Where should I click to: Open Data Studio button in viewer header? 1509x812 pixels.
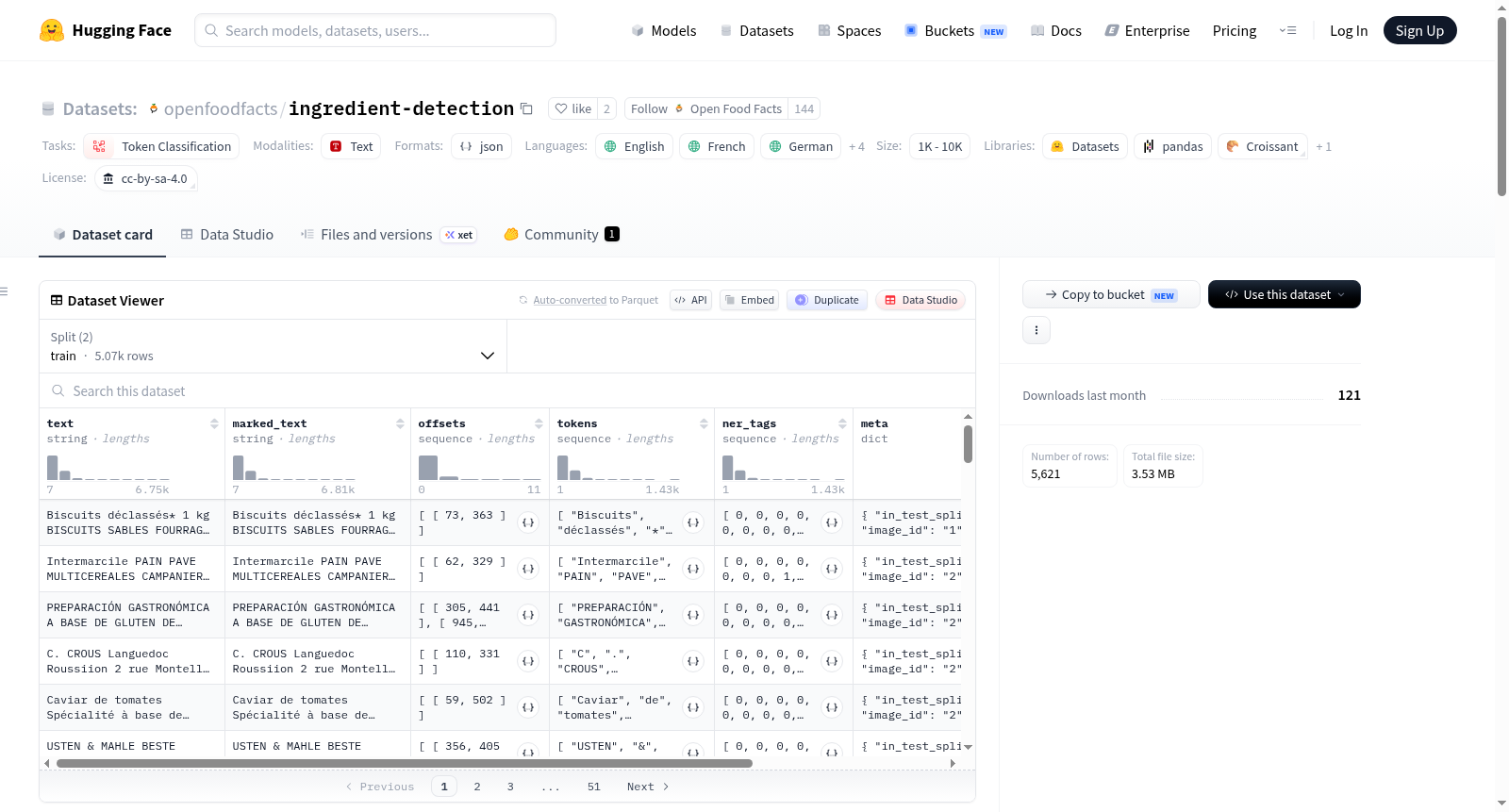pyautogui.click(x=920, y=300)
